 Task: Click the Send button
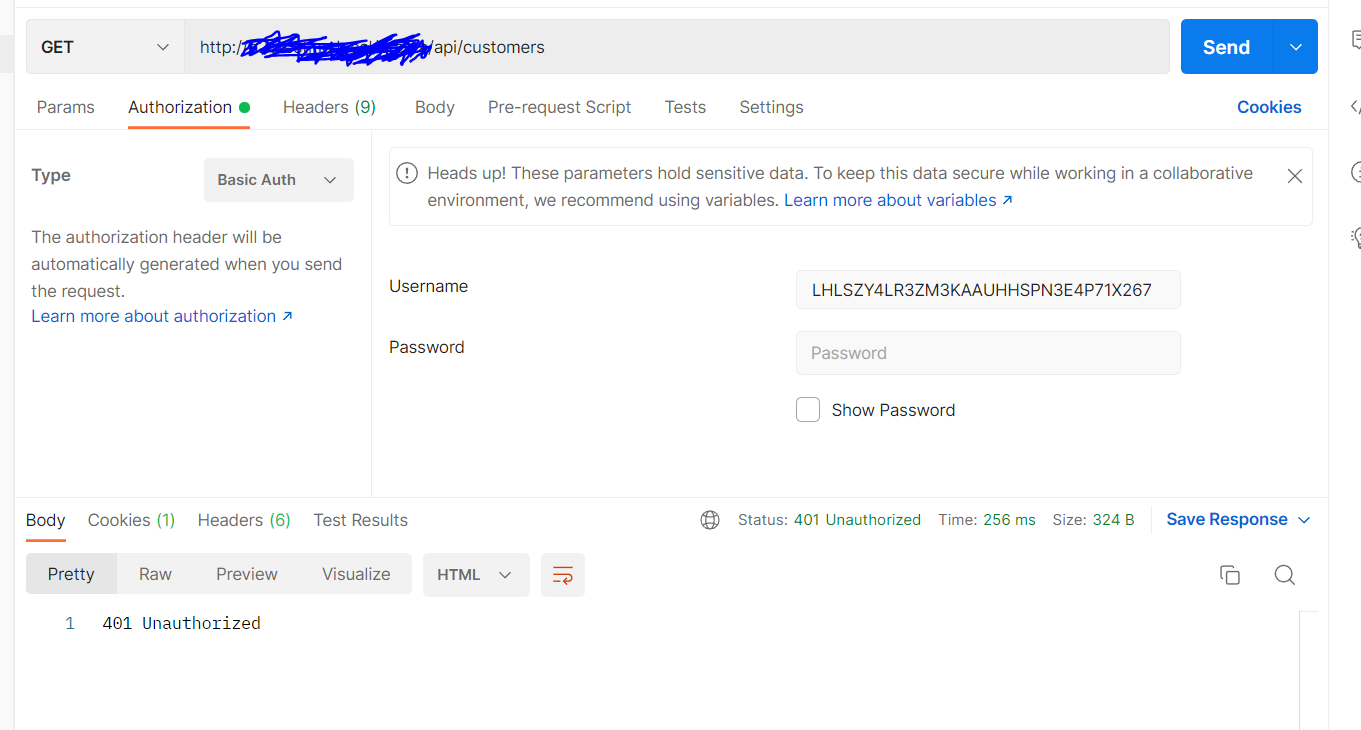coord(1226,46)
